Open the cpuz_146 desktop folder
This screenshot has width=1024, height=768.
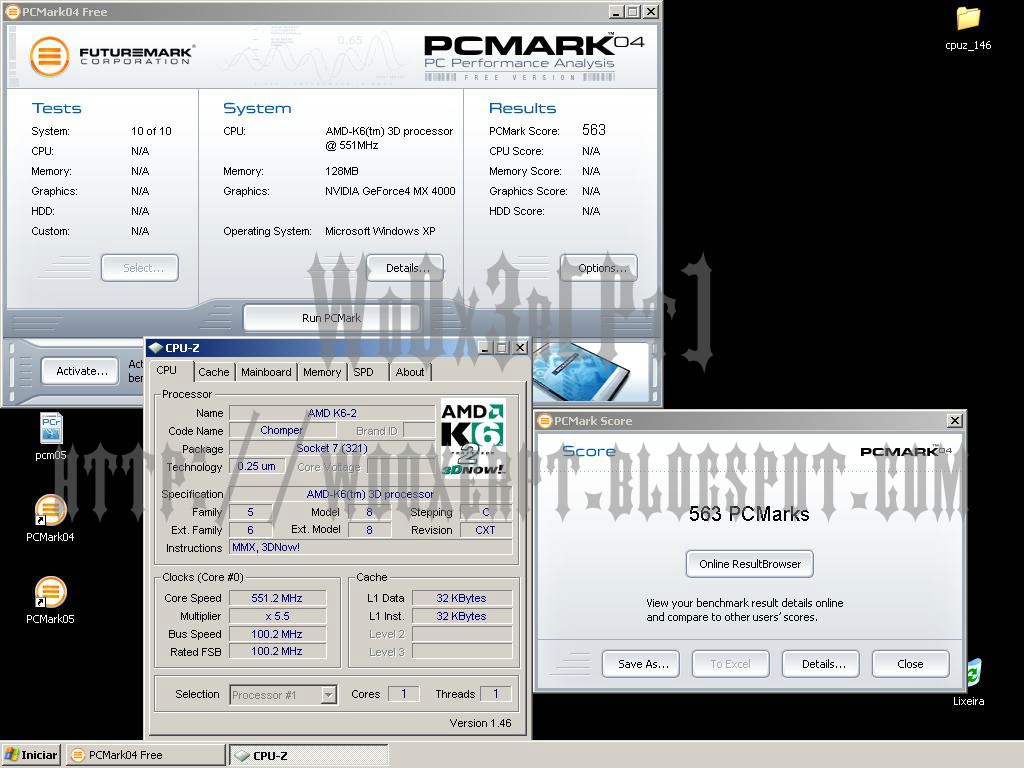[x=968, y=28]
